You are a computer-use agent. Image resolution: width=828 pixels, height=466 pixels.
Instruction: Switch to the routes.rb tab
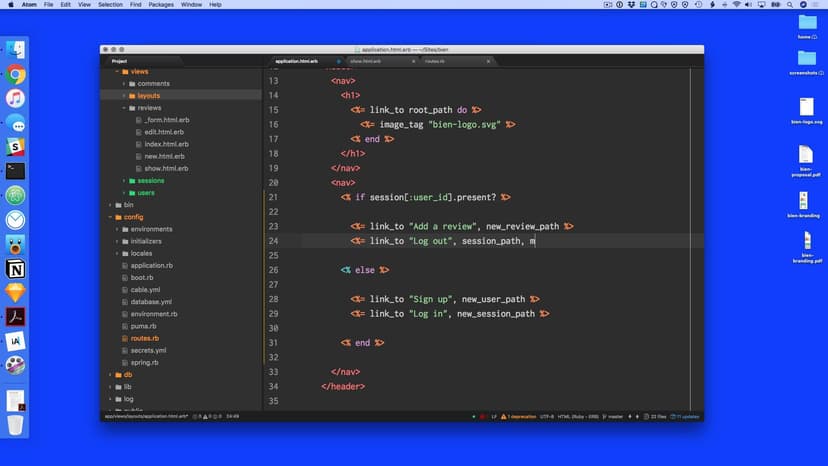(x=435, y=61)
